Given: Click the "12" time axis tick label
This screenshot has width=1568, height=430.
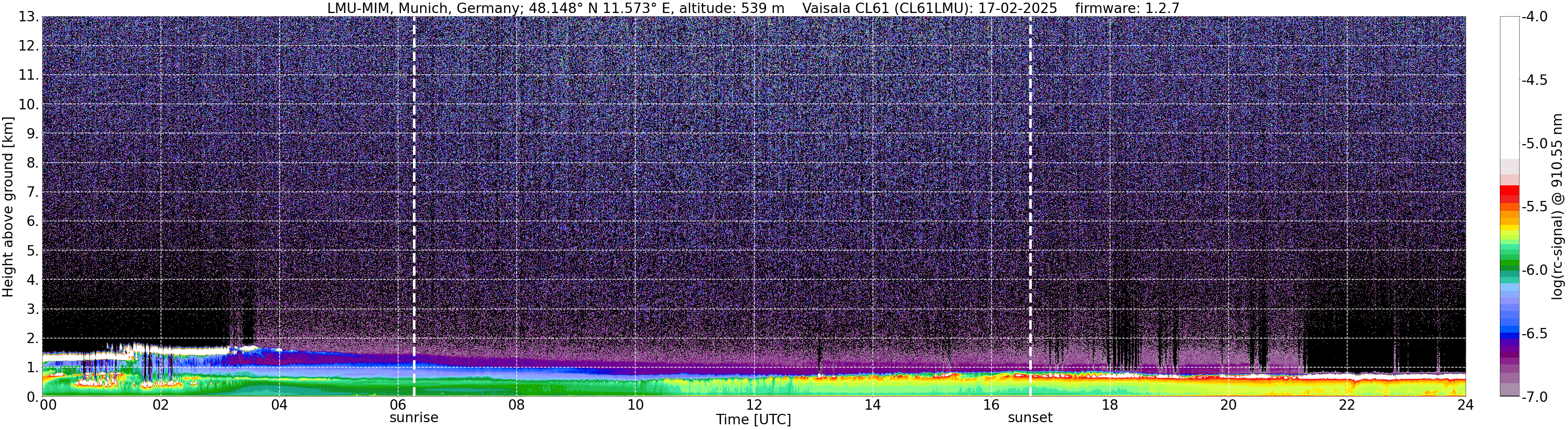Looking at the screenshot, I should click(754, 405).
